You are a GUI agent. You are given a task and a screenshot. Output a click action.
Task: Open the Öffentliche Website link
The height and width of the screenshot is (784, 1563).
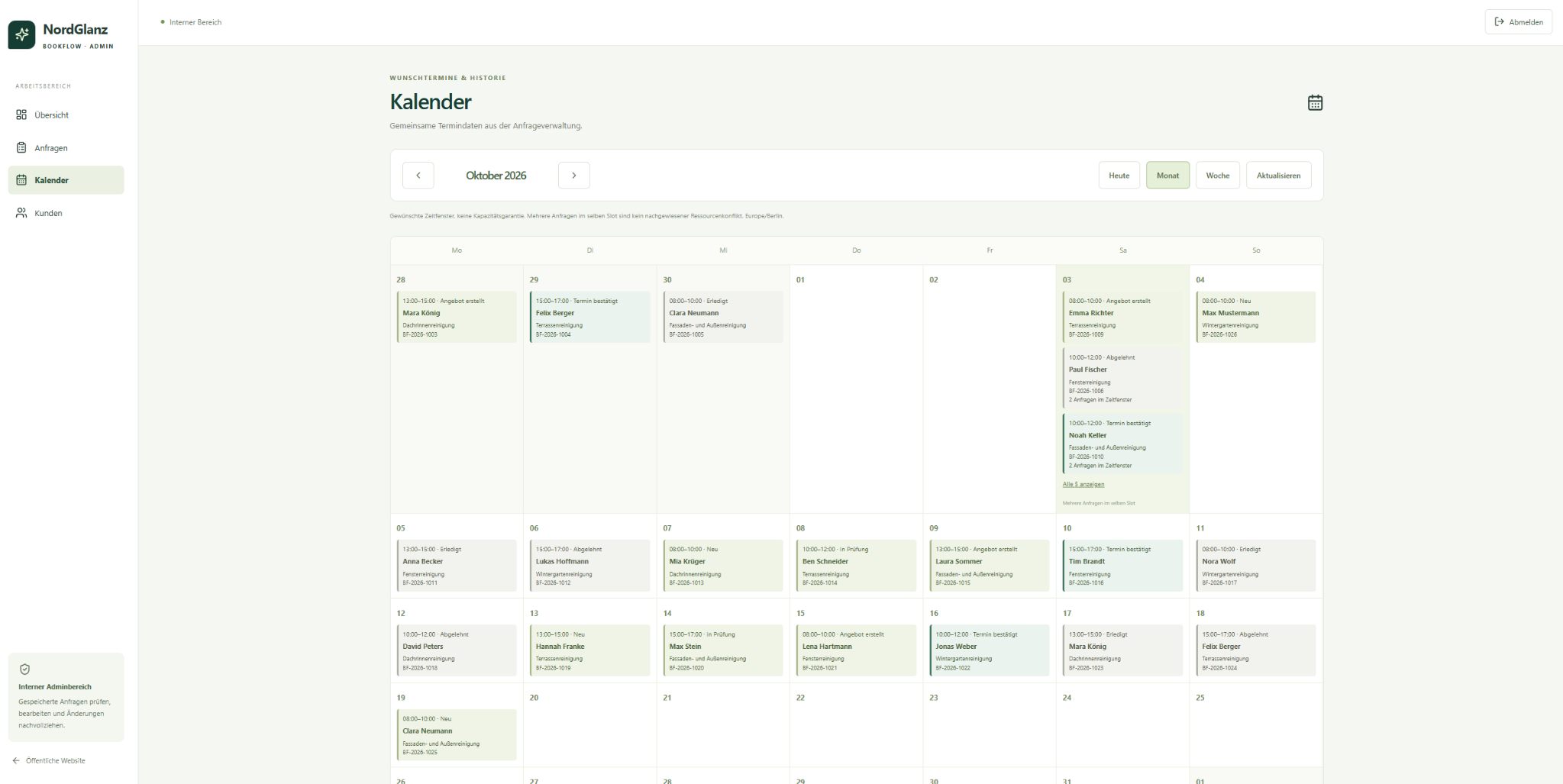(49, 761)
